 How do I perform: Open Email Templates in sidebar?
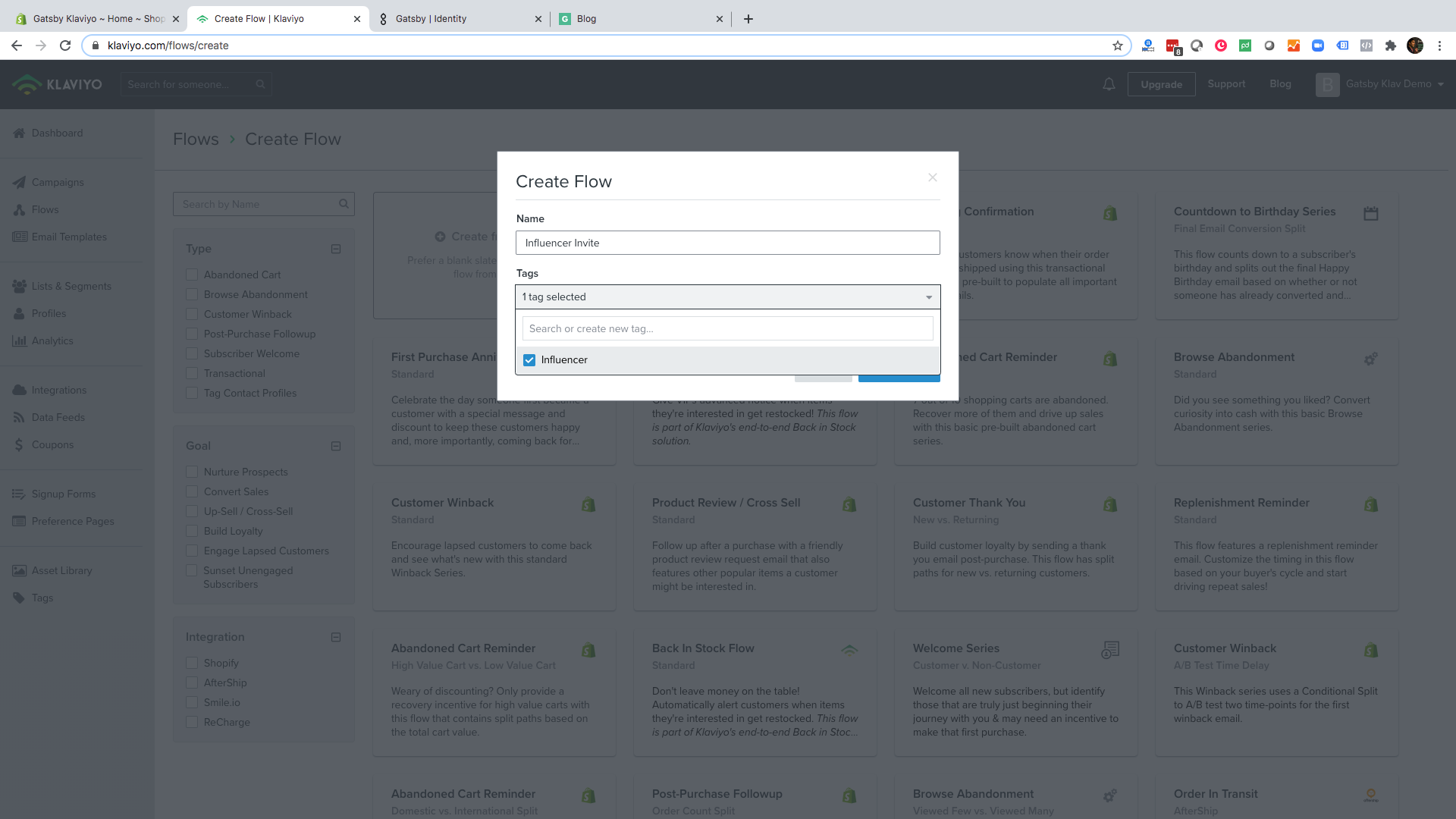(x=59, y=237)
